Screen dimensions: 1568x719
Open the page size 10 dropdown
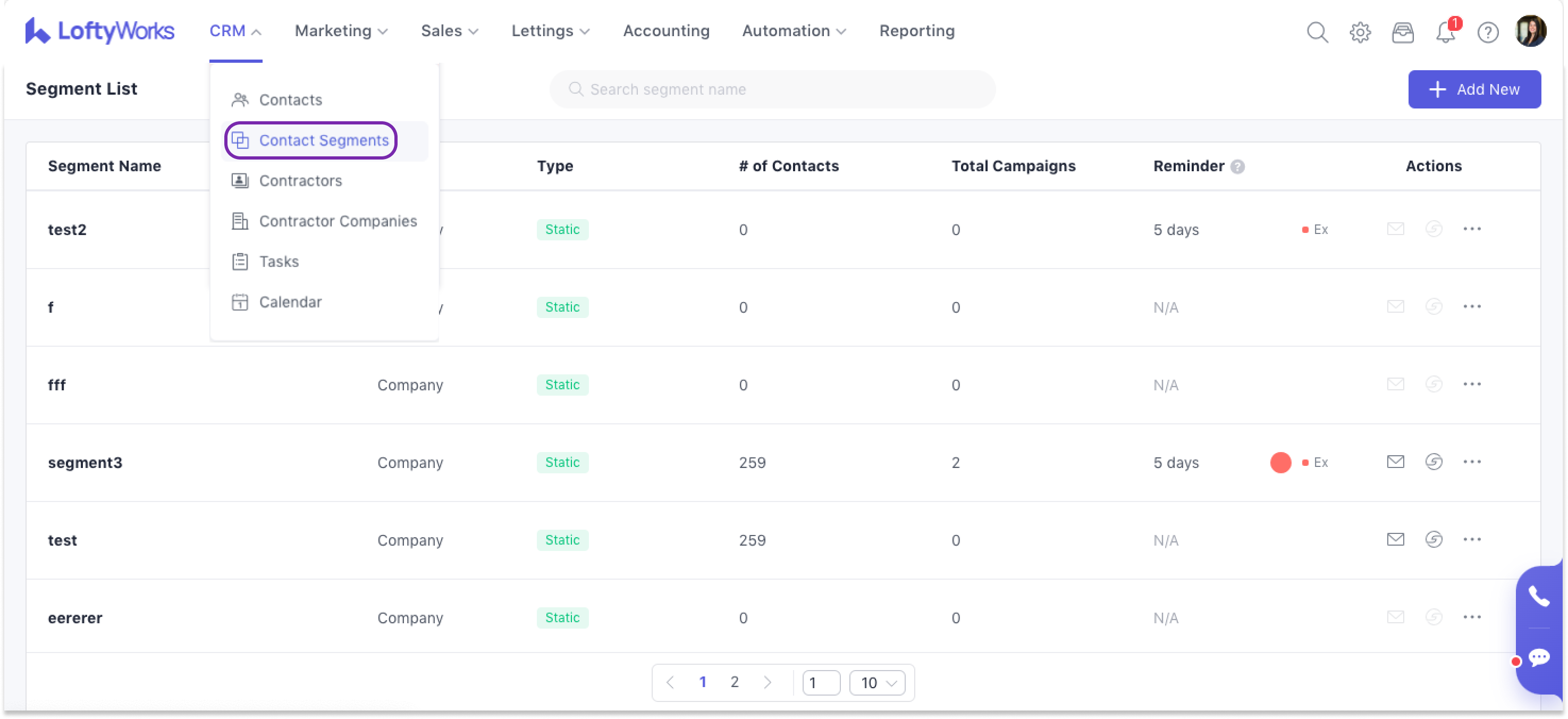pos(877,682)
